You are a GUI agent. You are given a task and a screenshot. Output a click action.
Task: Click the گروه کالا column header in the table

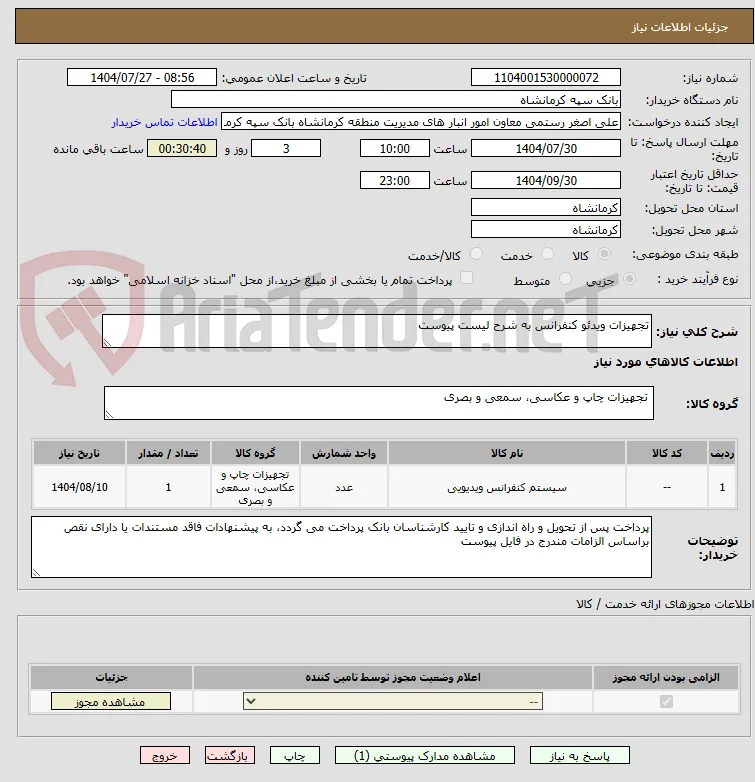tap(255, 453)
